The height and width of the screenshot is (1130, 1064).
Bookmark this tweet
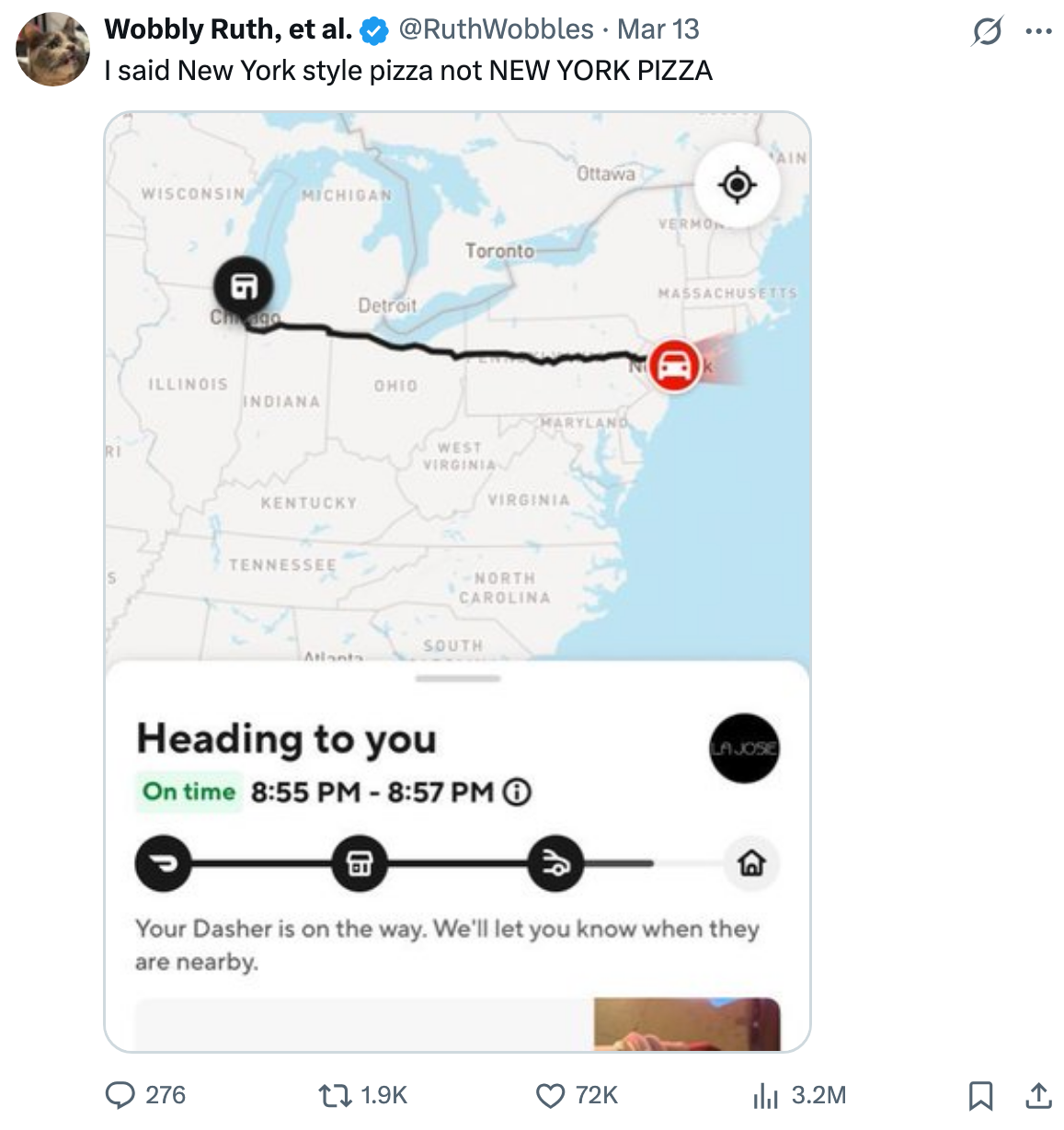click(x=980, y=1095)
